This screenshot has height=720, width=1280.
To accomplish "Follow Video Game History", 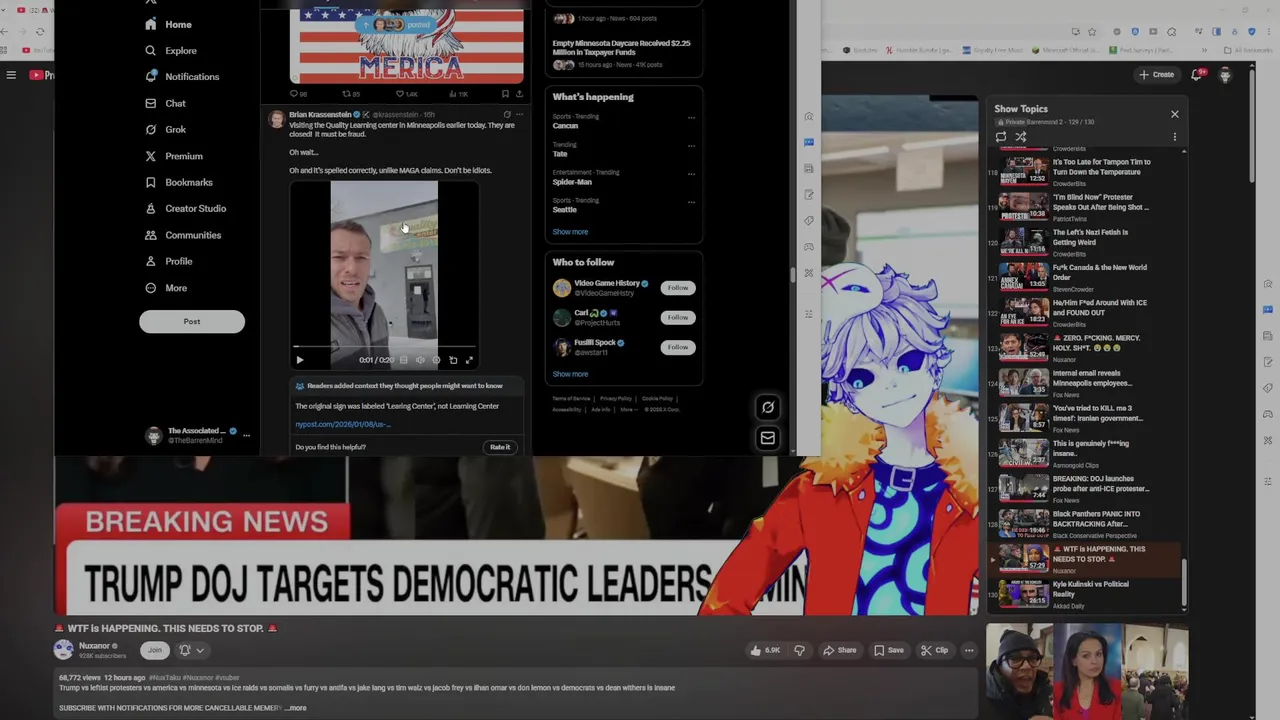I will click(678, 288).
